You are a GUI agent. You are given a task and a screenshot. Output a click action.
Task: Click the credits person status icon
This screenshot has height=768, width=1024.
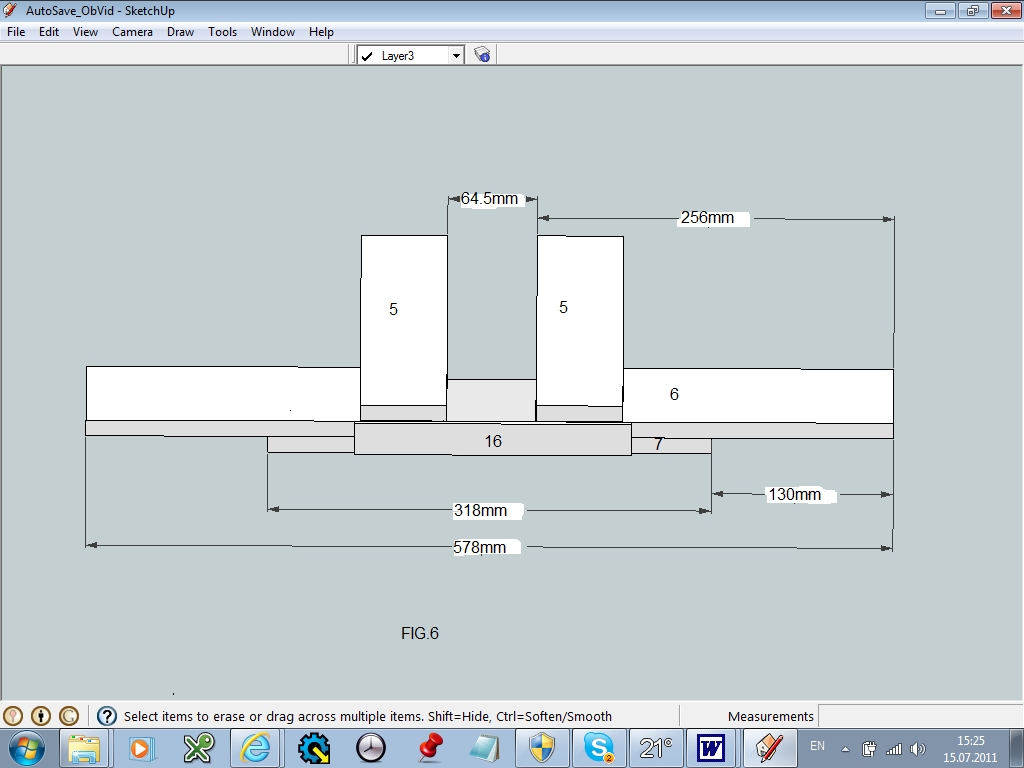tap(40, 716)
